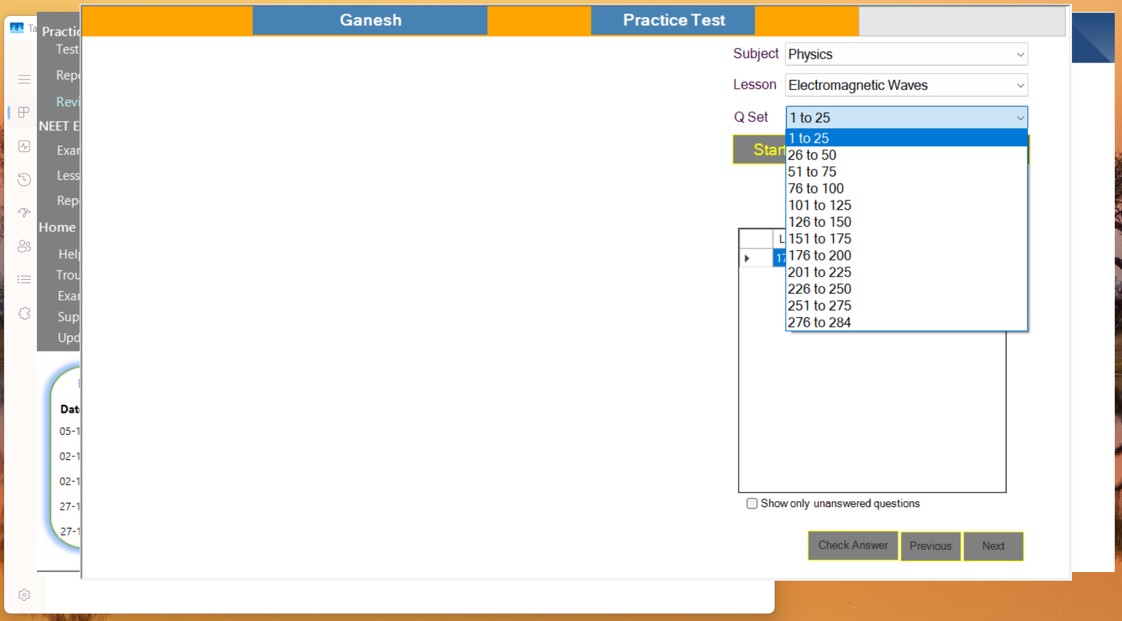
Task: Click the hamburger menu icon in left sidebar
Action: 24,79
